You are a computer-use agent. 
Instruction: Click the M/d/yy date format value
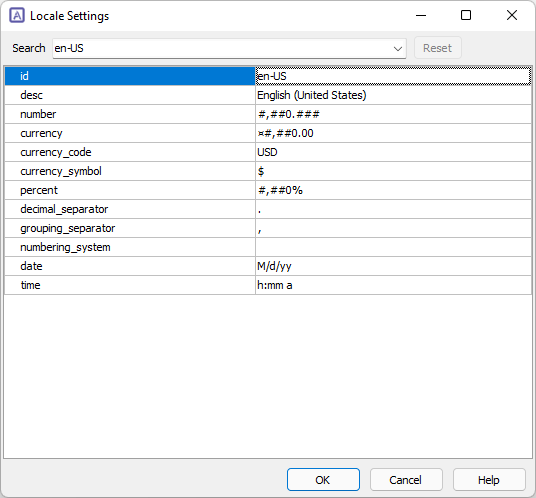[x=274, y=266]
